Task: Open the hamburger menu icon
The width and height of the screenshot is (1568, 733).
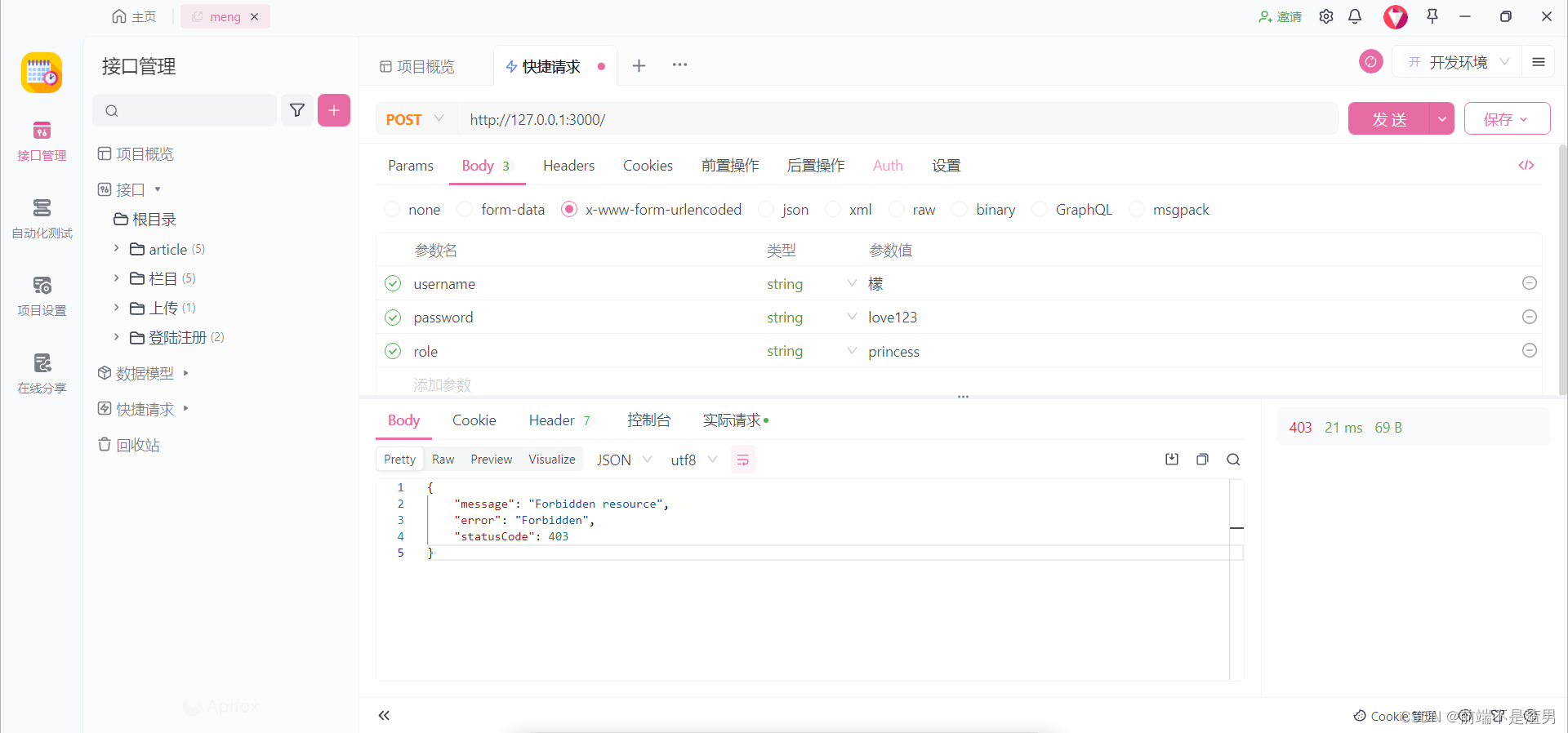Action: tap(1539, 62)
